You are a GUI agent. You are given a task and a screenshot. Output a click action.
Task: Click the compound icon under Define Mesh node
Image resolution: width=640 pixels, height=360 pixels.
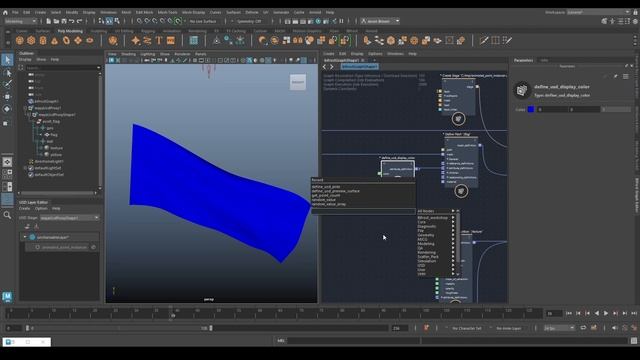461,191
